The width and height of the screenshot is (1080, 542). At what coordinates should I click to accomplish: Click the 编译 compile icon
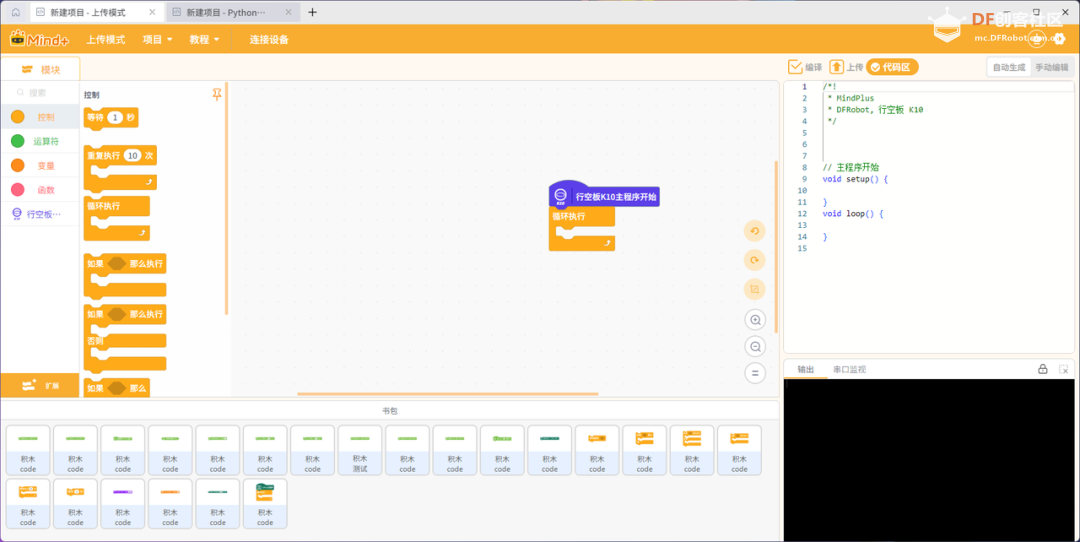795,67
